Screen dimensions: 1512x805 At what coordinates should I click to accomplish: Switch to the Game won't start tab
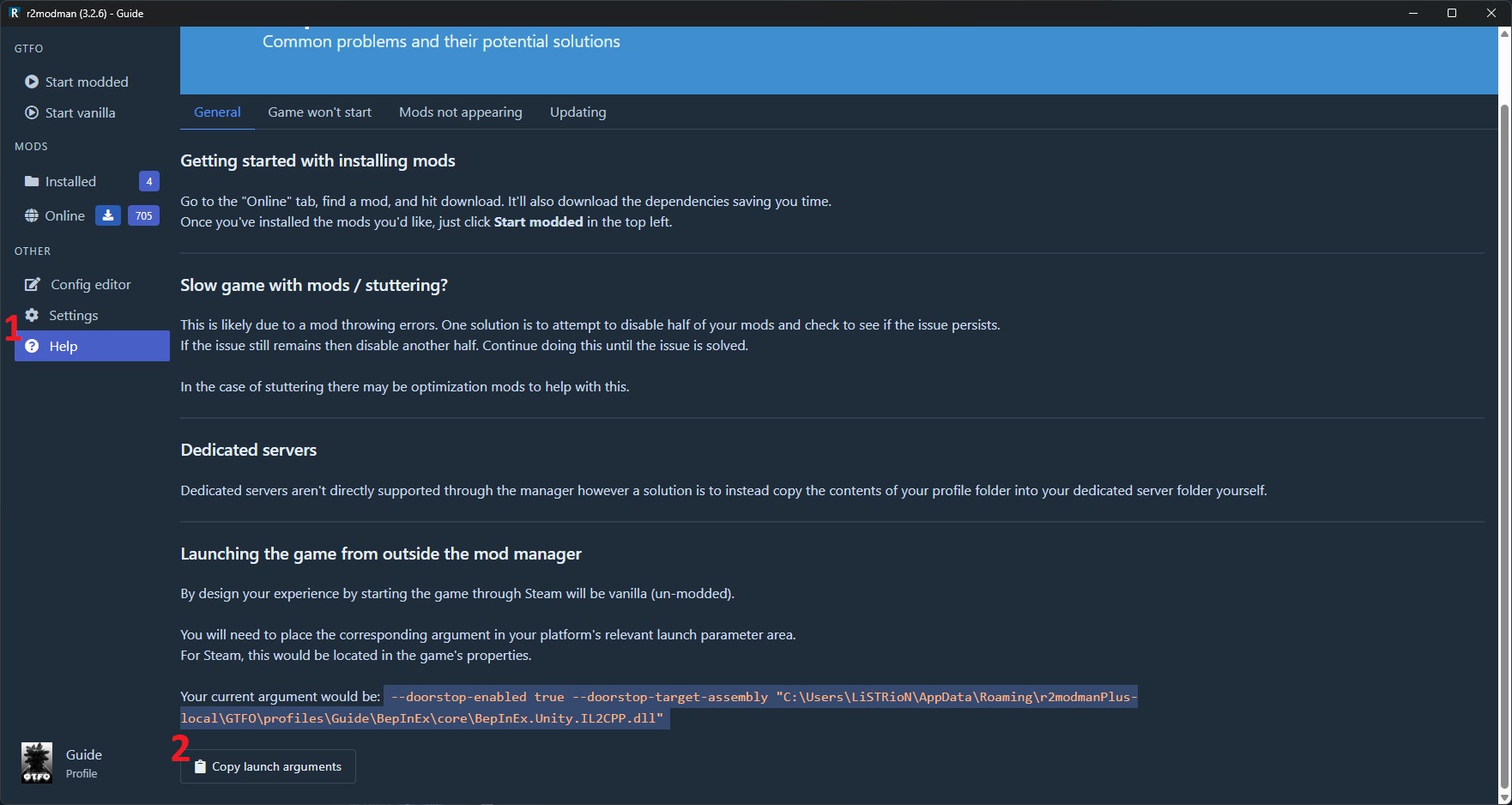[319, 112]
